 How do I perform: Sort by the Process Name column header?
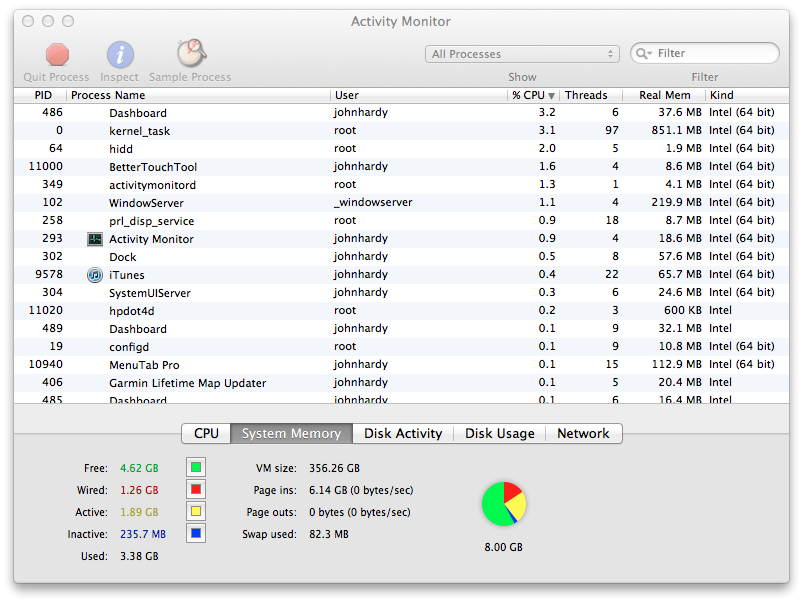[x=199, y=95]
